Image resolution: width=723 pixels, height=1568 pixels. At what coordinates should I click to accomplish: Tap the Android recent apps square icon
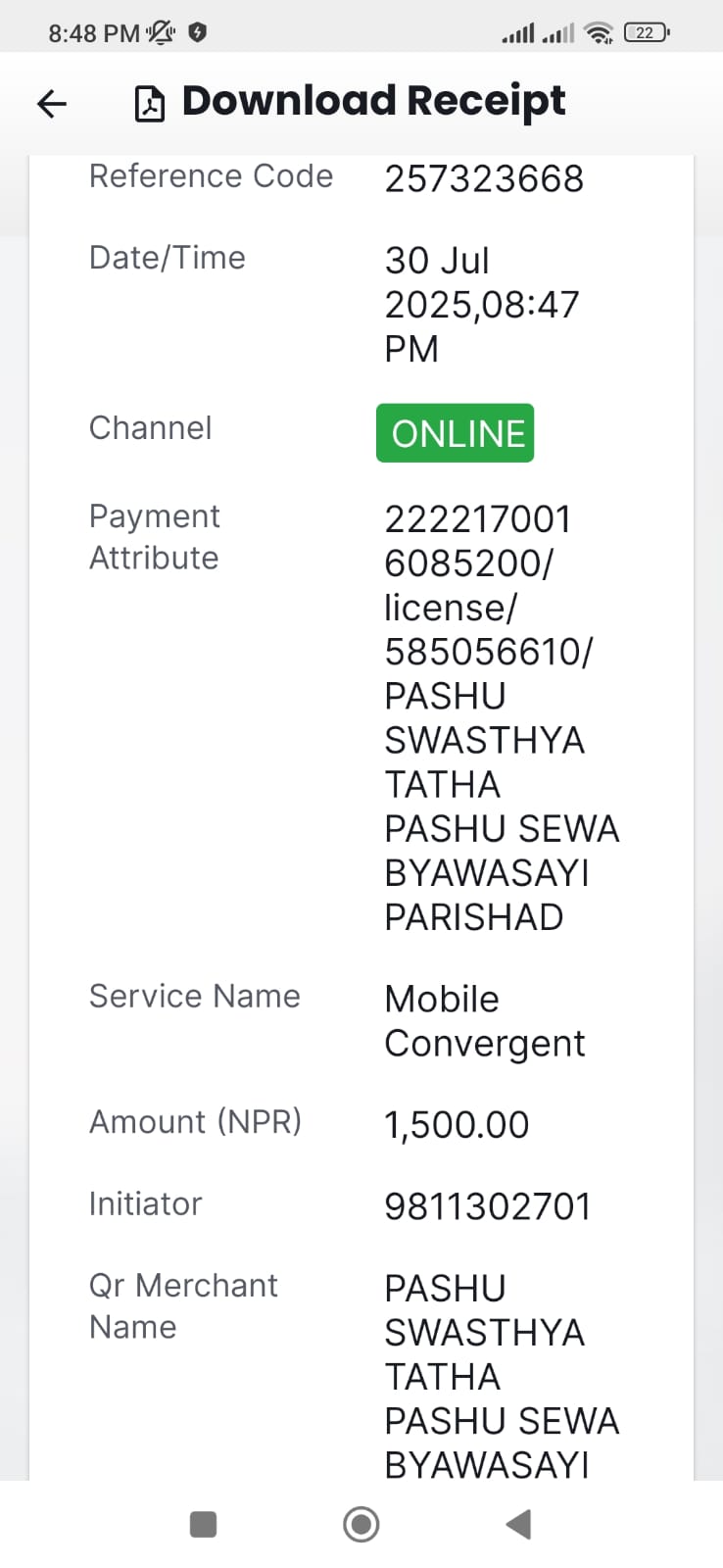[x=203, y=1524]
